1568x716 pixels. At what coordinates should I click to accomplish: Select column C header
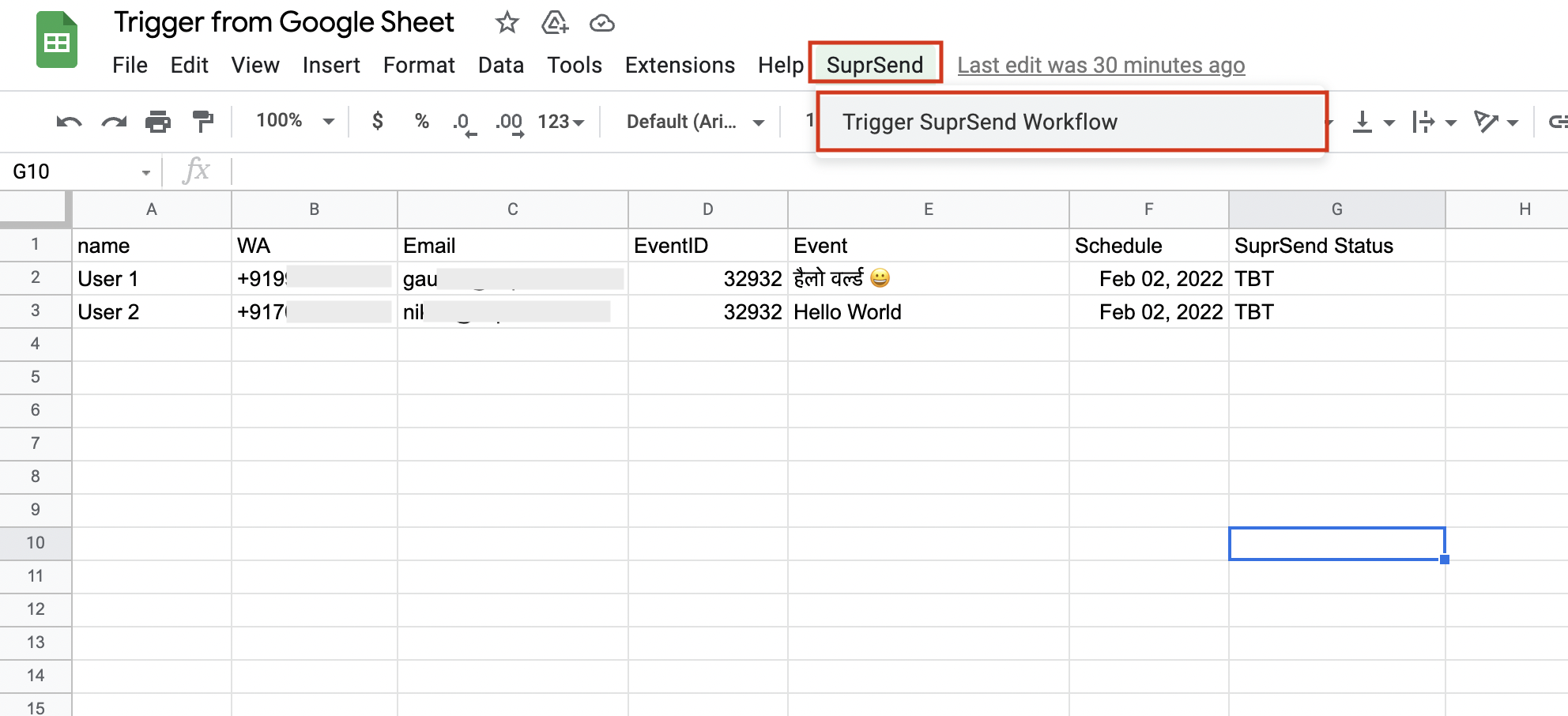pos(513,209)
